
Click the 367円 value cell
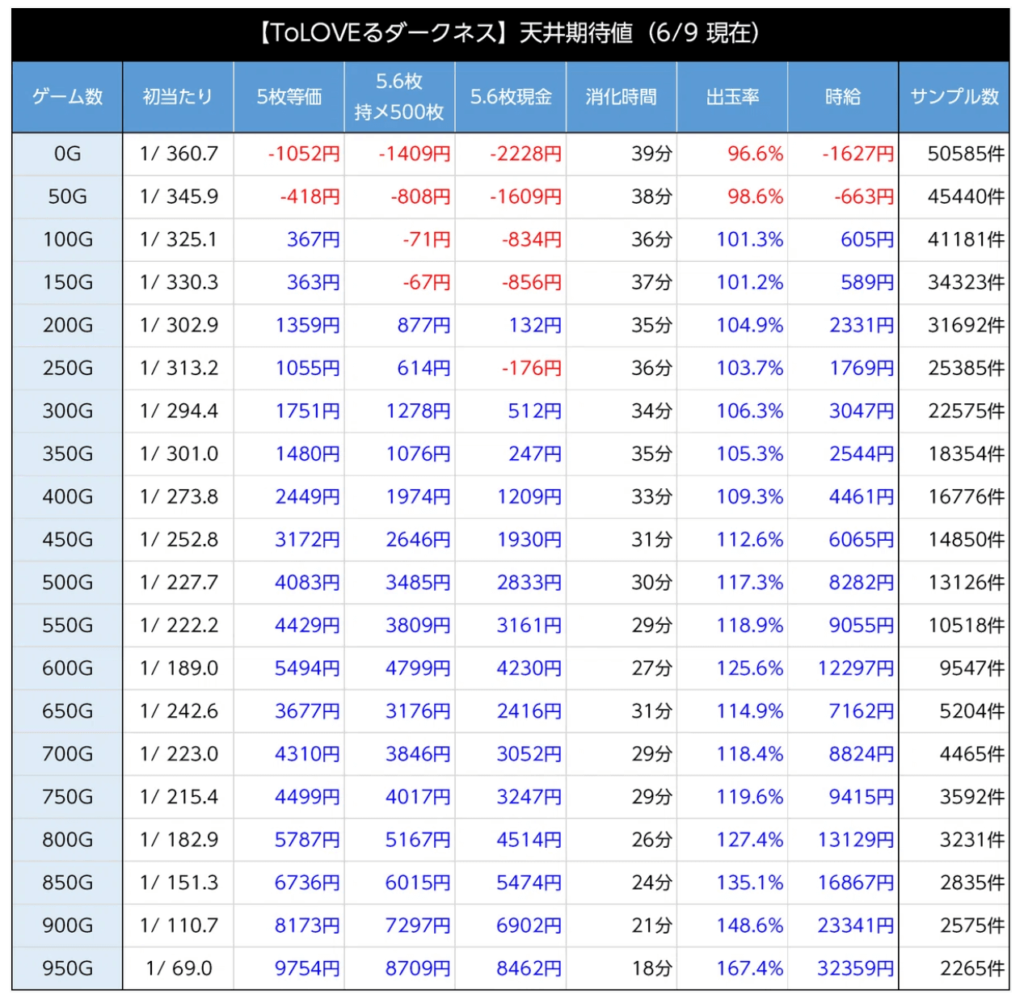tap(289, 240)
